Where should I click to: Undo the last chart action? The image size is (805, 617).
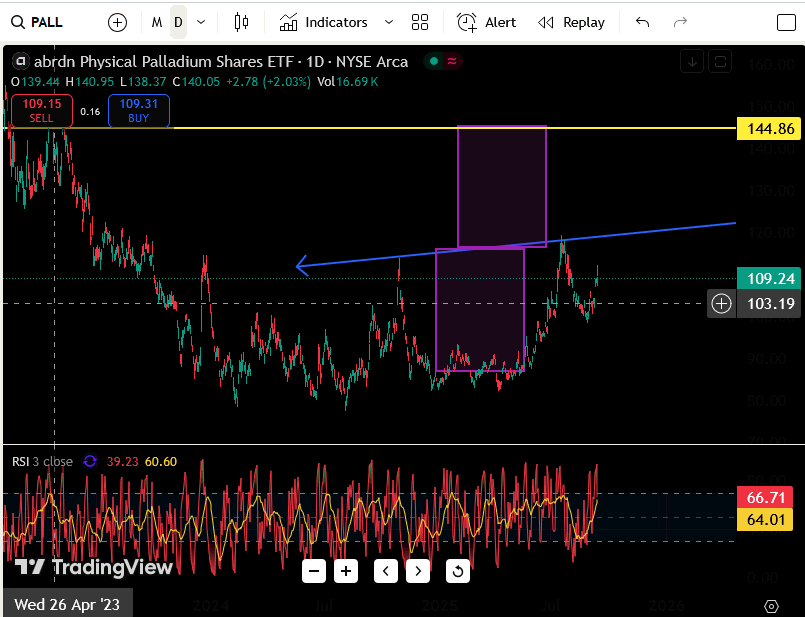tap(642, 22)
